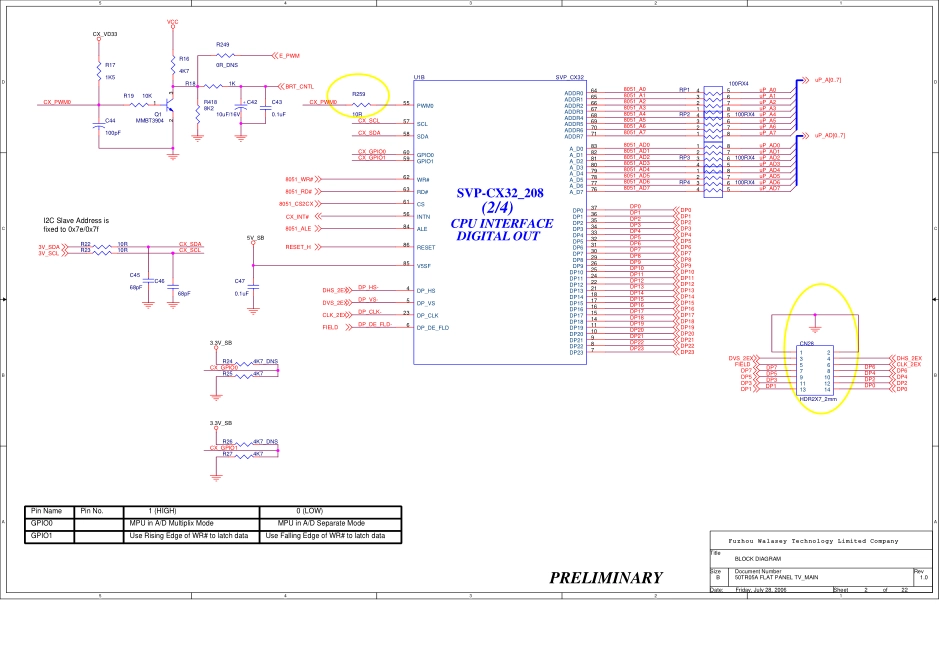This screenshot has width=950, height=672.
Task: Select the "SVP-CX32_208" chip title
Action: (500, 193)
